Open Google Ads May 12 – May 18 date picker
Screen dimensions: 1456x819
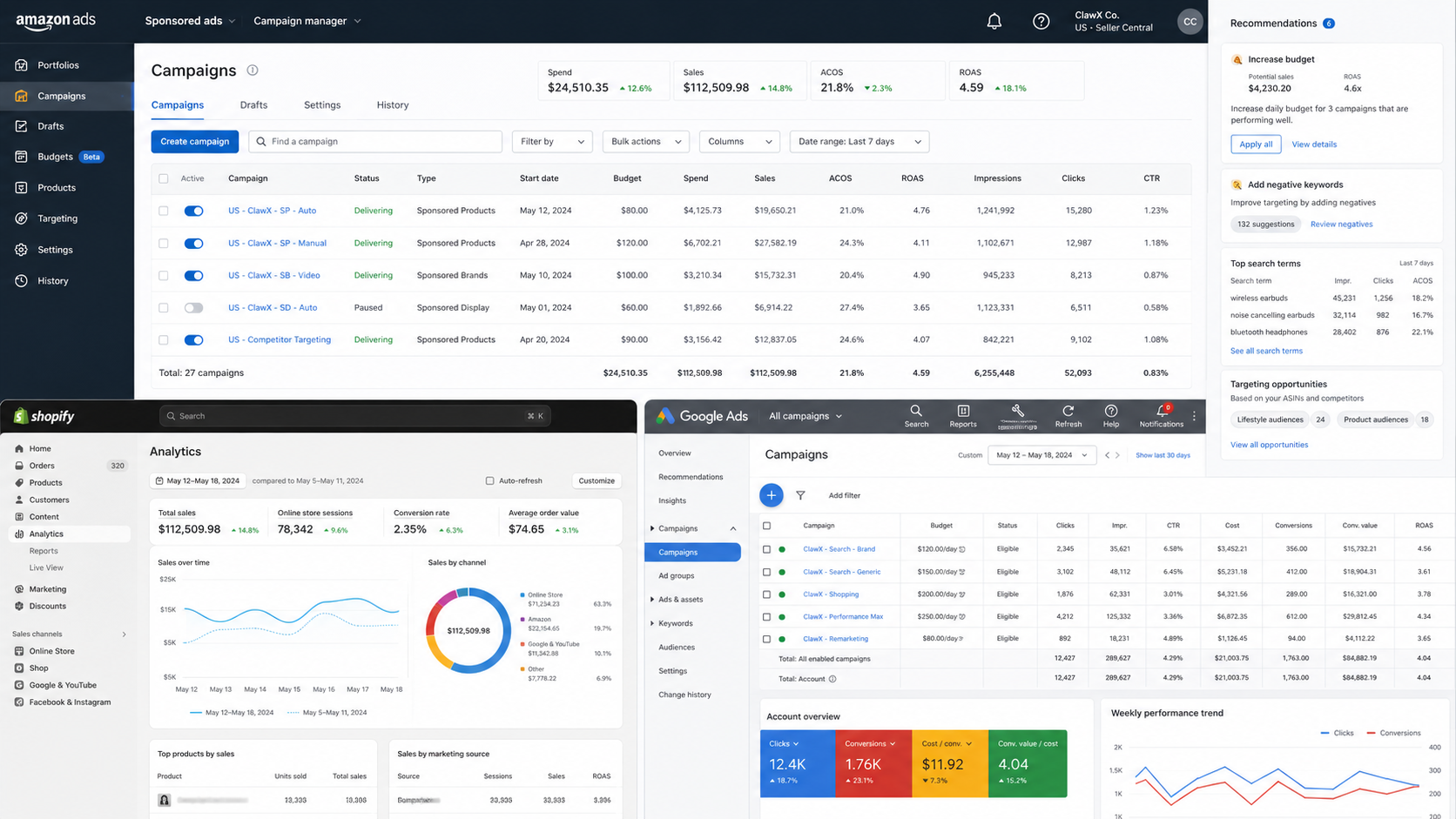1041,455
